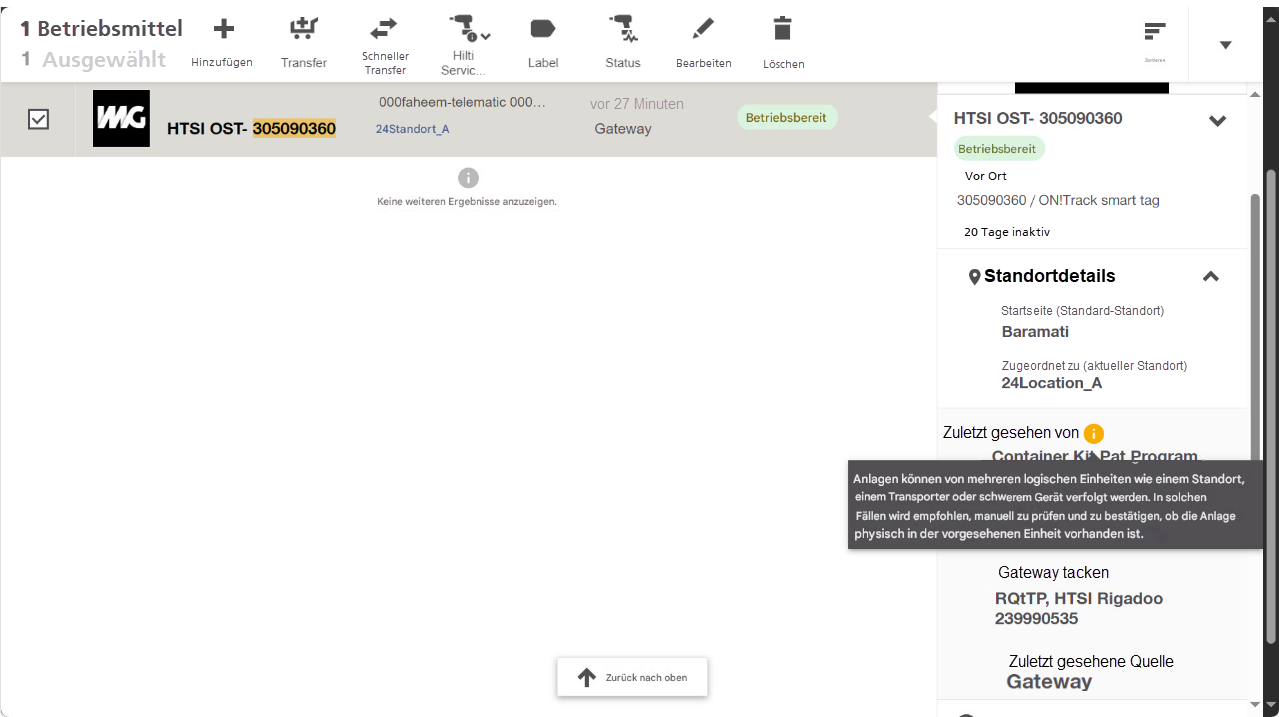Open the 24Standort_A location link
1279x717 pixels.
click(x=412, y=129)
